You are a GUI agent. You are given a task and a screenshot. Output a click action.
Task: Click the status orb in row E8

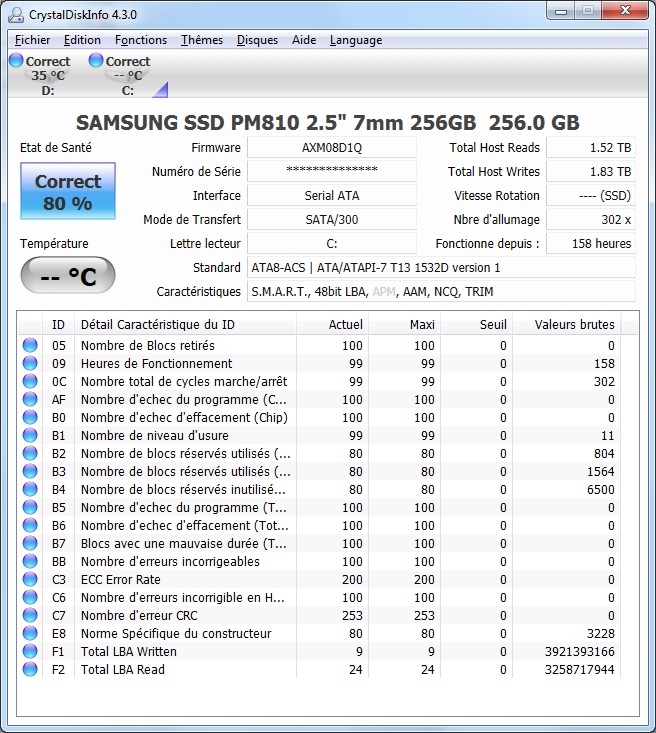30,633
